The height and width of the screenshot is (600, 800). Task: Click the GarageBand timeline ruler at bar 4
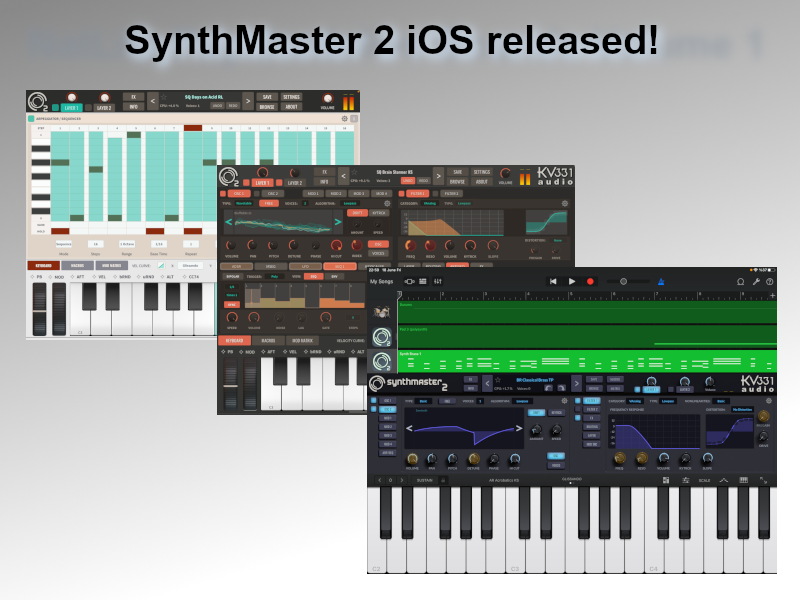pos(528,295)
